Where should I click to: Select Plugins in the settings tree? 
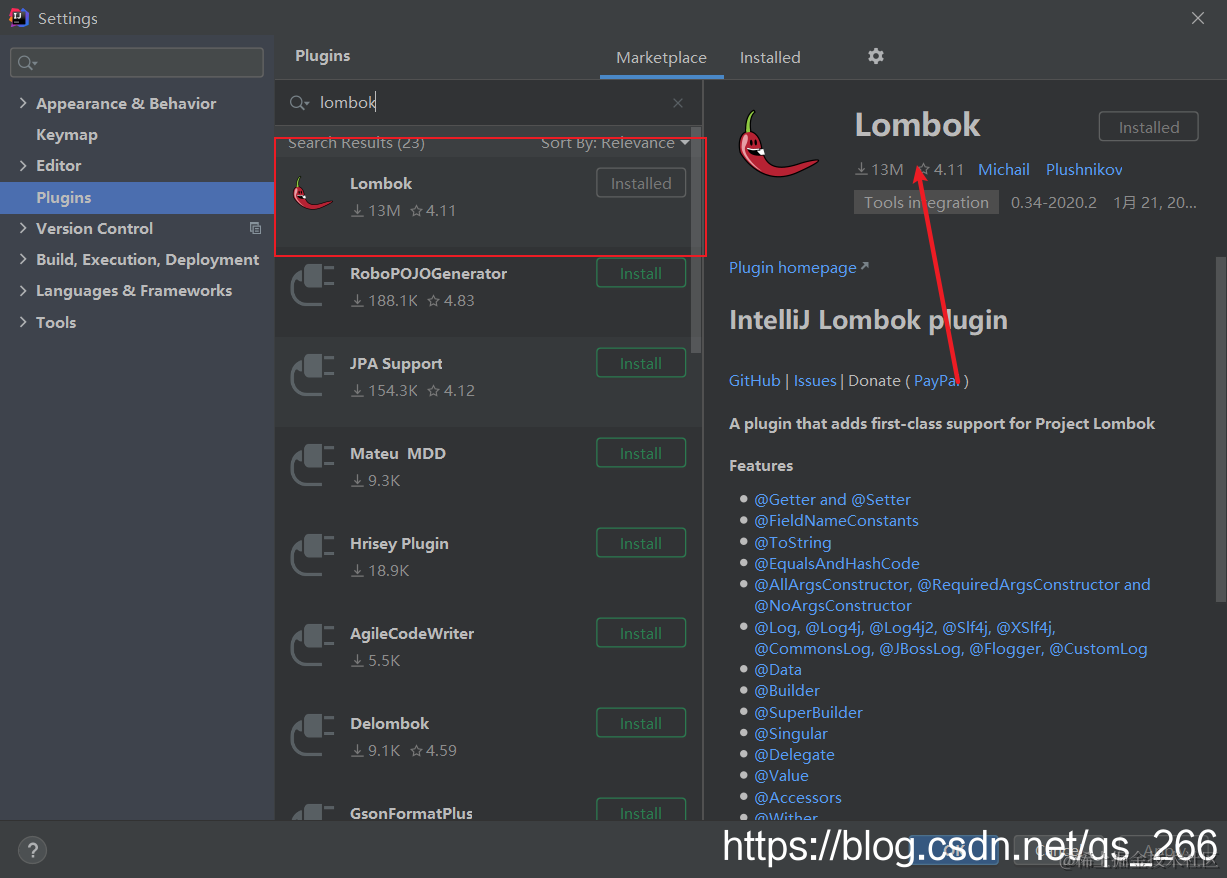point(137,197)
